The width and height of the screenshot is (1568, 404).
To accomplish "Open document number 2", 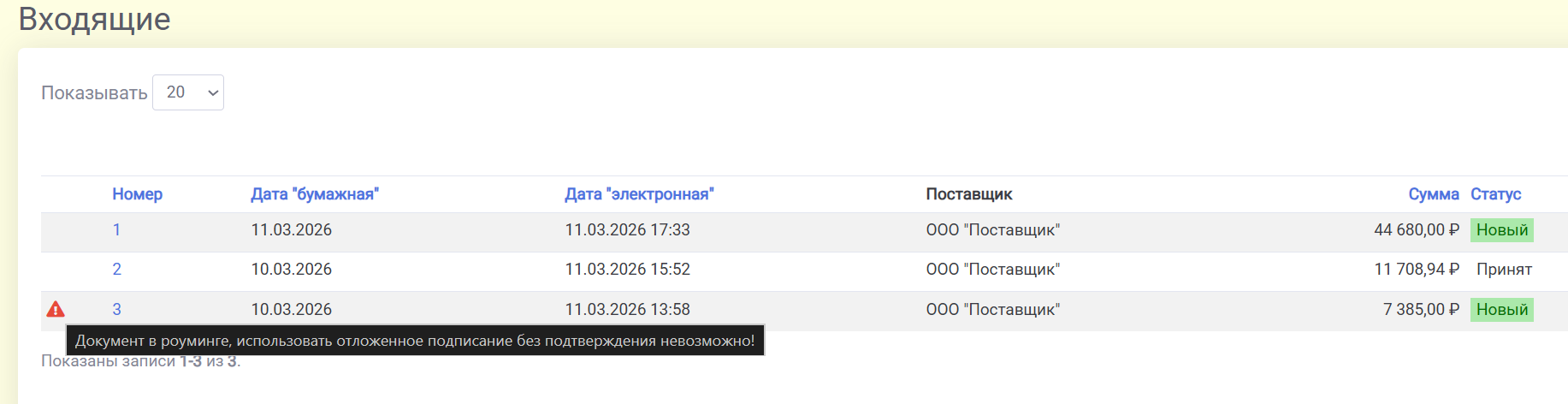I will [116, 270].
